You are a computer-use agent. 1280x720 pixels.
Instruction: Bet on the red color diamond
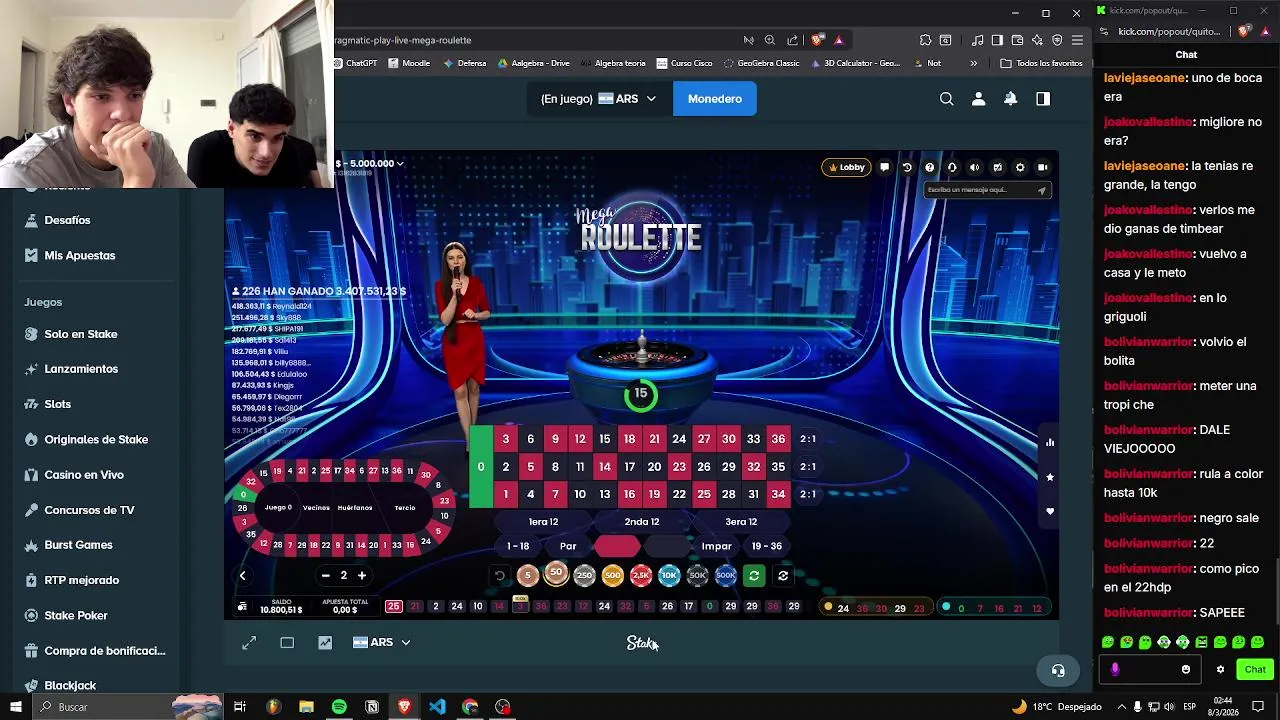[x=617, y=546]
